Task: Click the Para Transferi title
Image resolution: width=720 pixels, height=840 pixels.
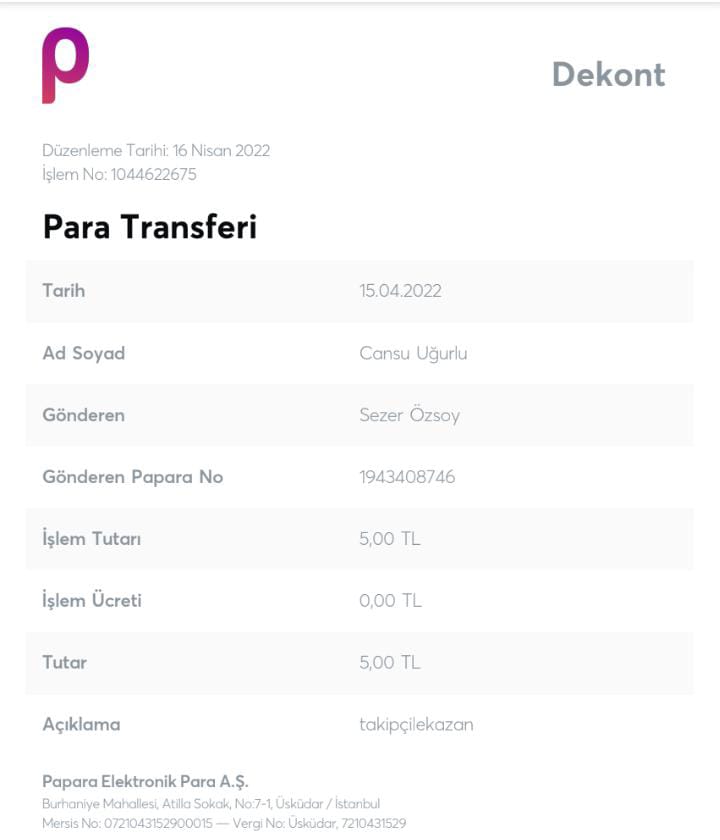Action: [150, 227]
